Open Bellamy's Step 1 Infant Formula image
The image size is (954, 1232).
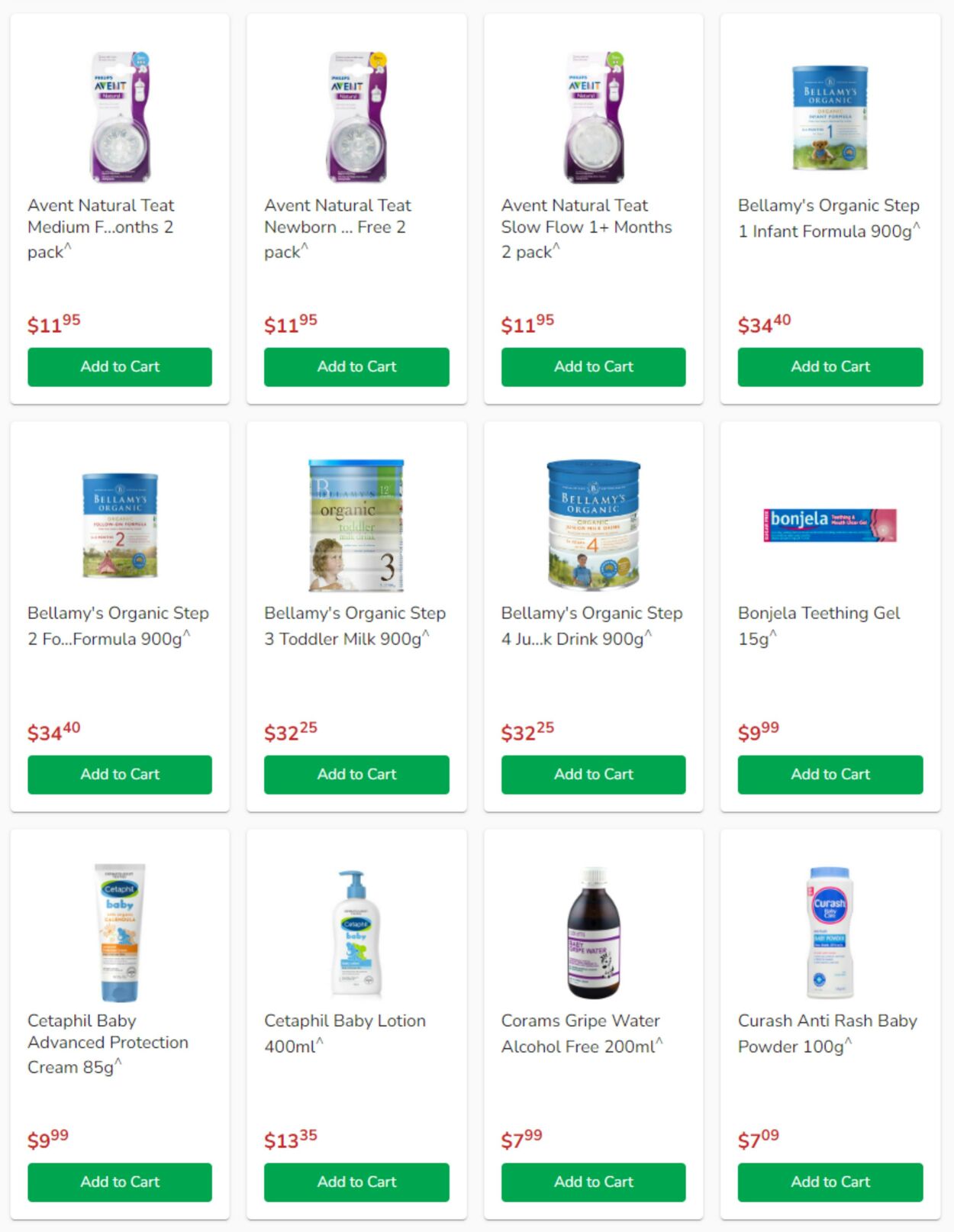click(830, 118)
